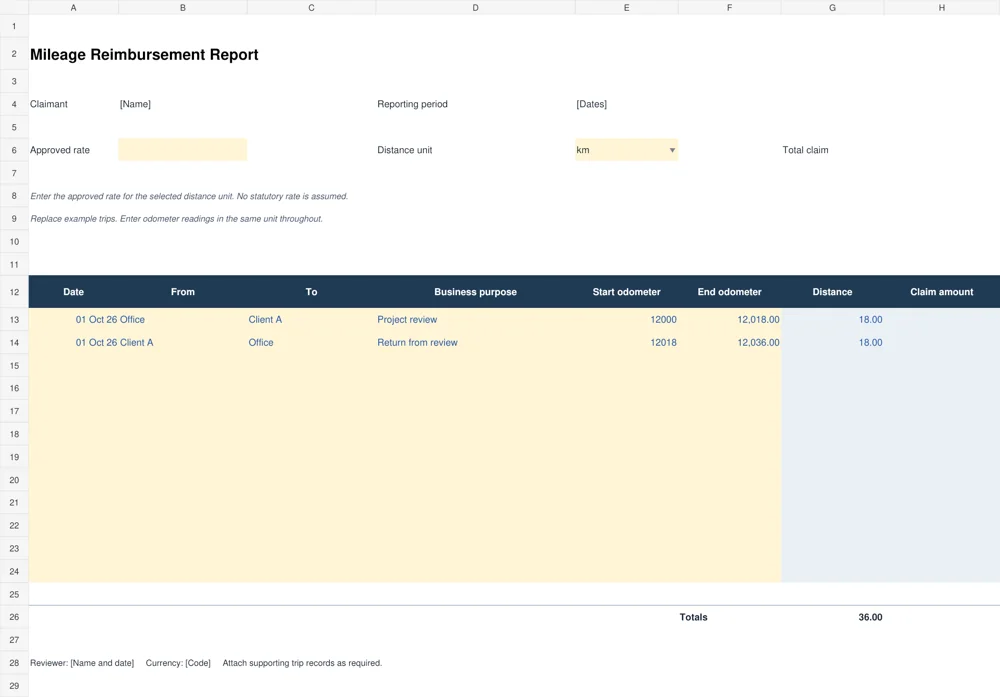Select row 12 header
This screenshot has width=1000, height=697.
coord(14,292)
